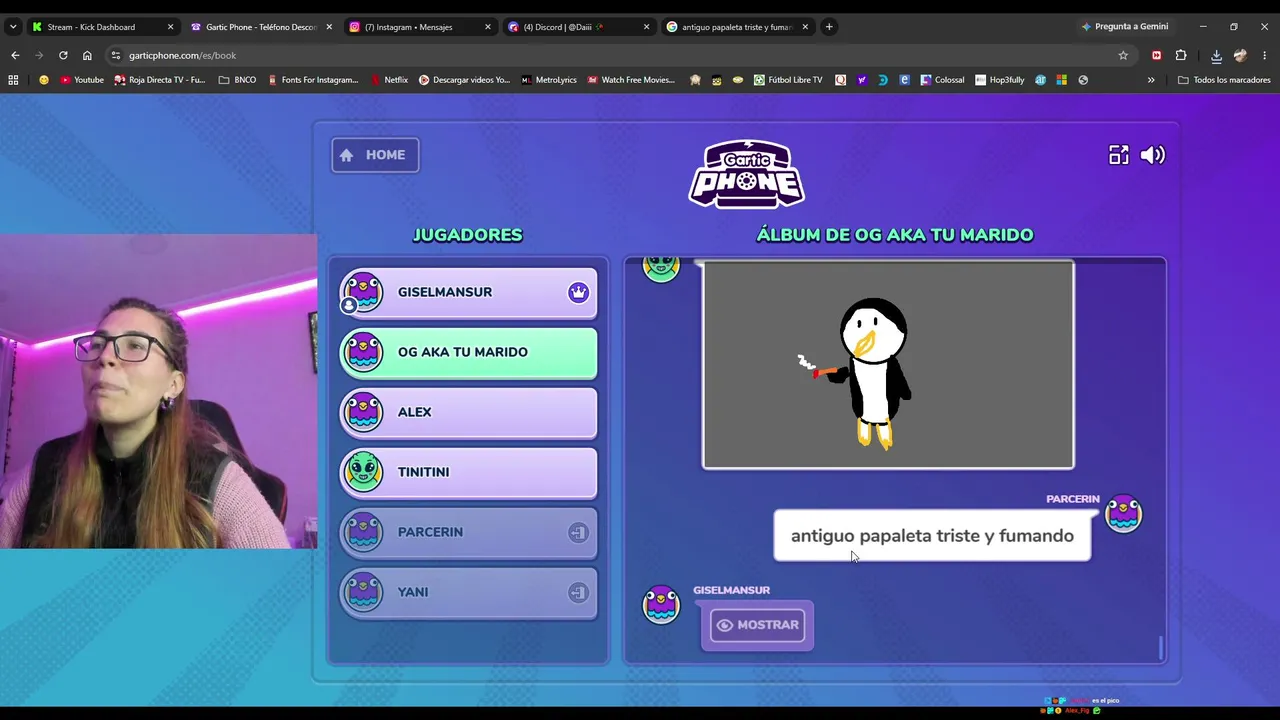View site information icon in address bar
This screenshot has width=1280, height=720.
116,55
